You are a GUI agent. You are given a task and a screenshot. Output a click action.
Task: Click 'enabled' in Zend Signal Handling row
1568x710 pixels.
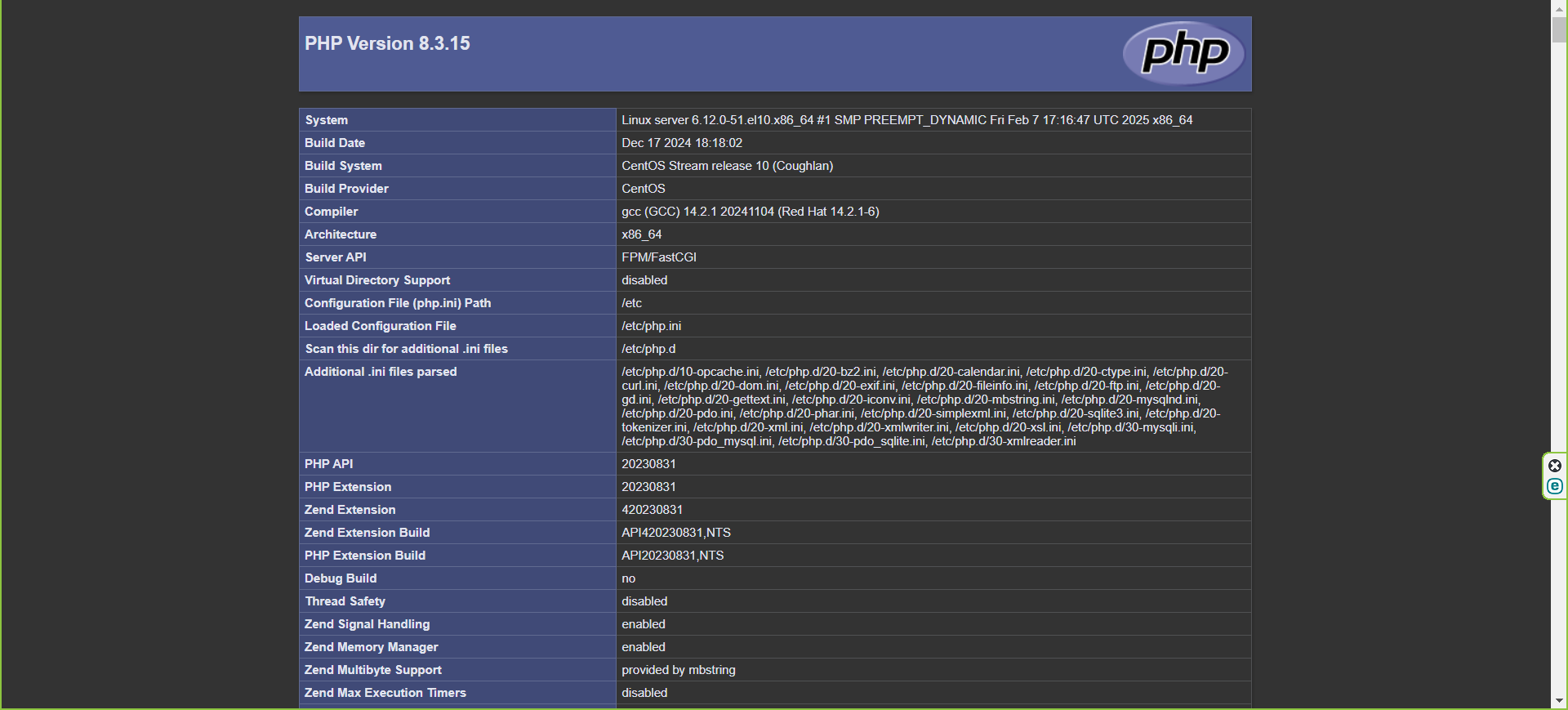coord(644,624)
